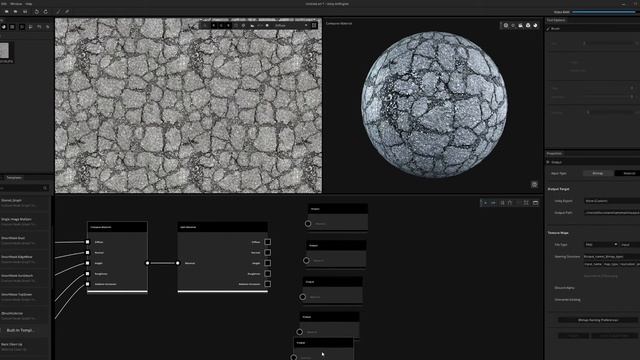Click the save icon left of Undo
This screenshot has width=640, height=360.
(25, 12)
